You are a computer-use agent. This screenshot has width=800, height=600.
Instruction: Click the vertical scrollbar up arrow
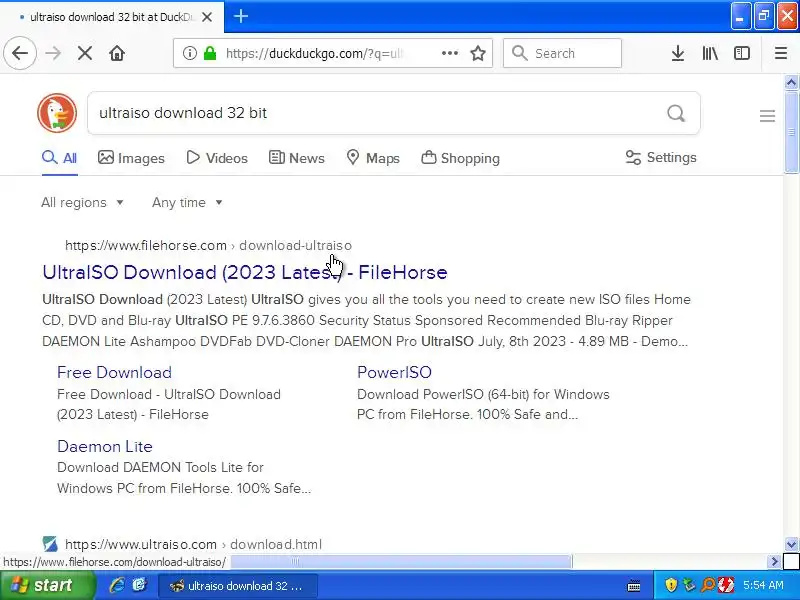(791, 82)
